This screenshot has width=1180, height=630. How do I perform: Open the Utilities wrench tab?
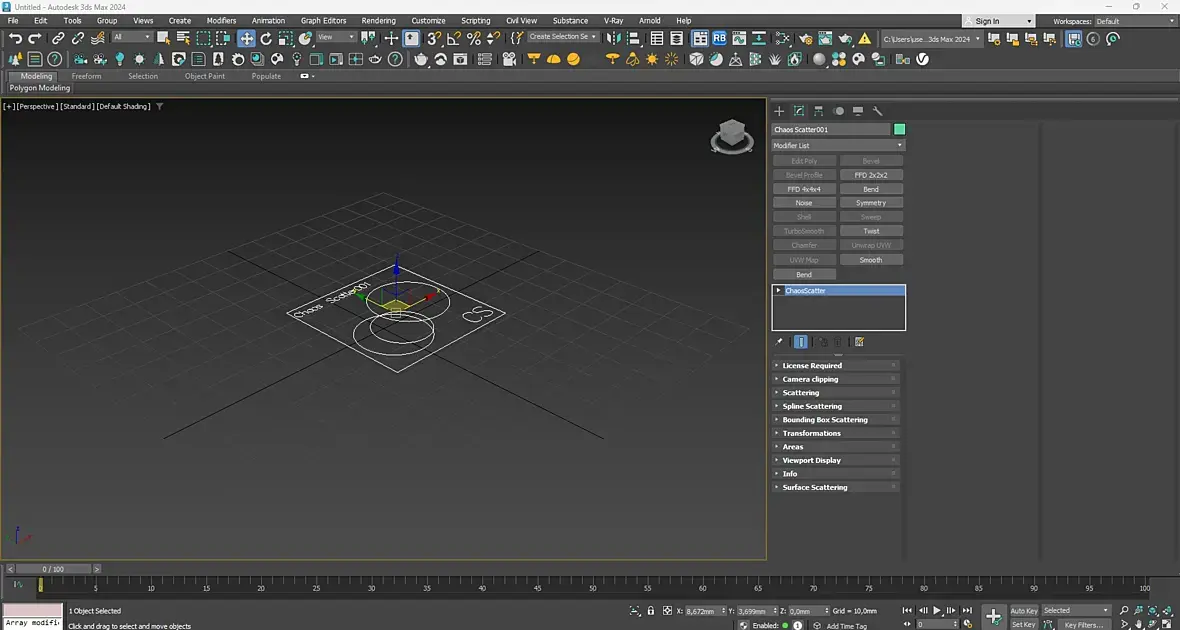pos(877,111)
